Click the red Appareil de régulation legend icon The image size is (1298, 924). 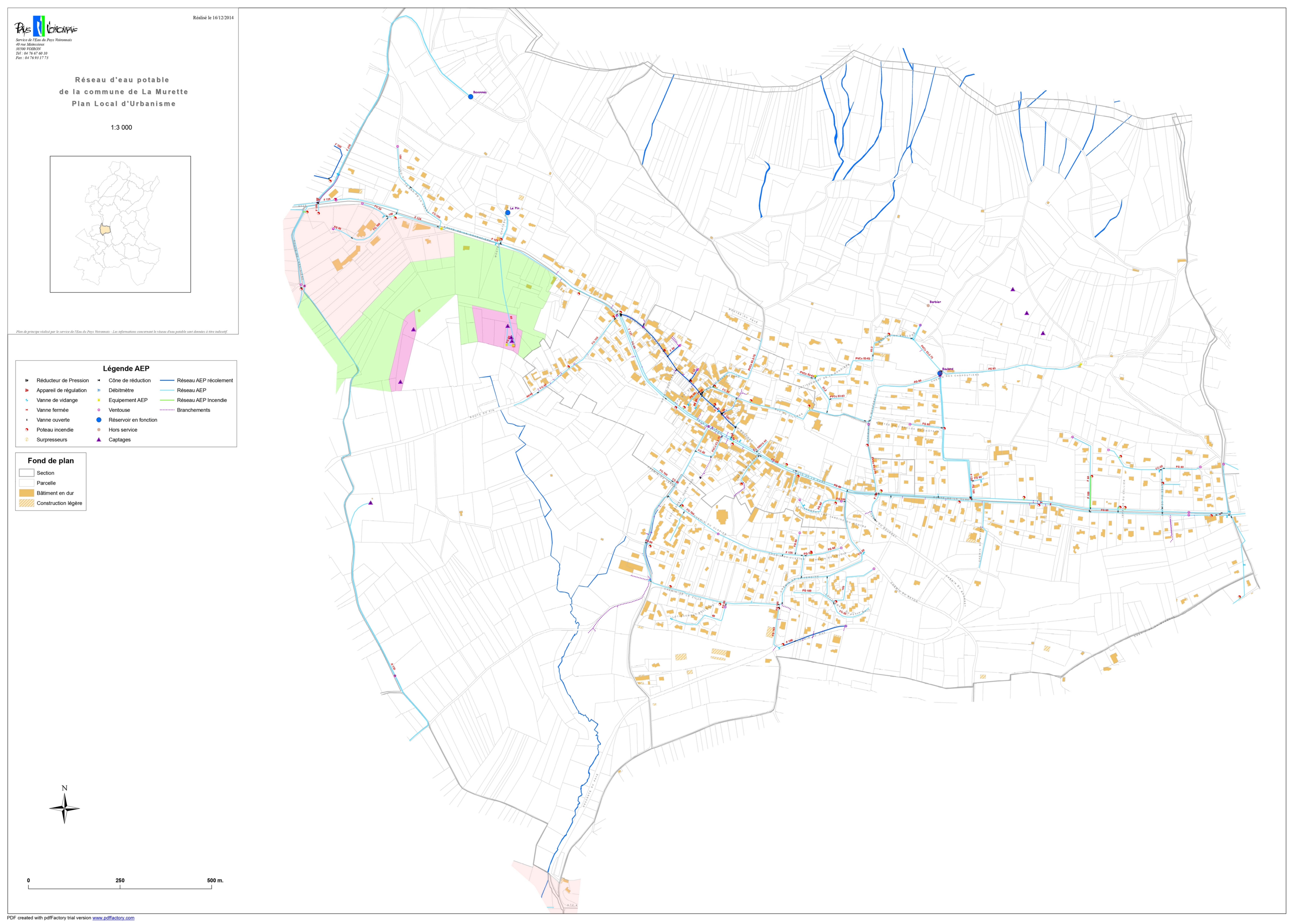pos(27,390)
